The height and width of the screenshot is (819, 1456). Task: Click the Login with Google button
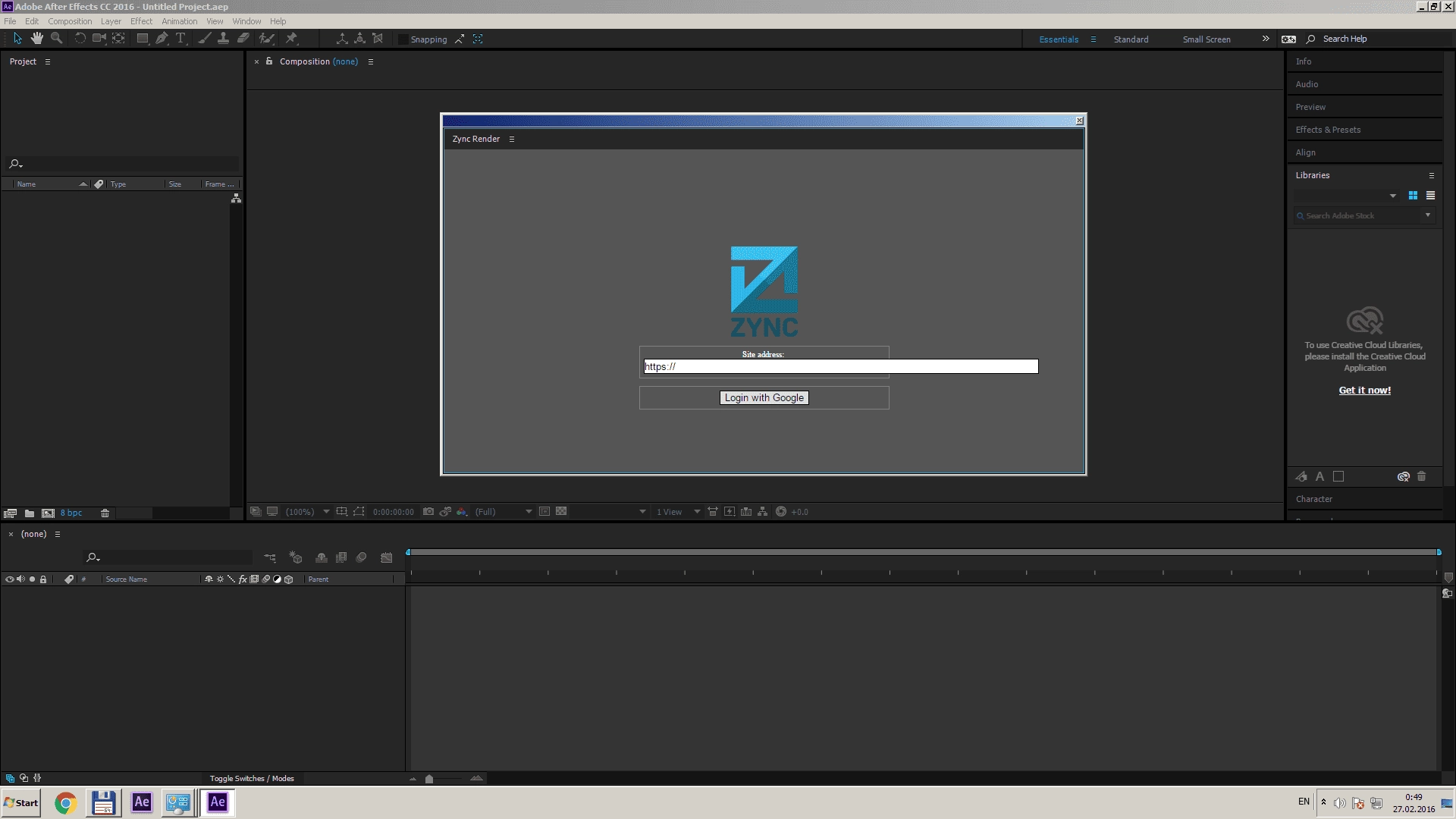tap(764, 397)
